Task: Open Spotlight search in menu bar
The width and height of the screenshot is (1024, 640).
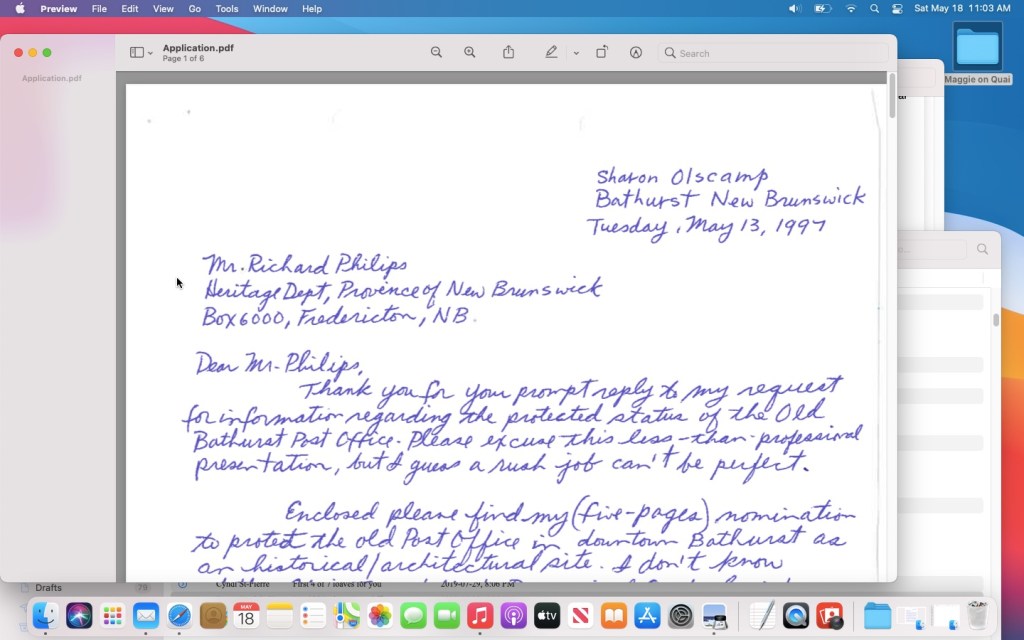Action: (874, 8)
